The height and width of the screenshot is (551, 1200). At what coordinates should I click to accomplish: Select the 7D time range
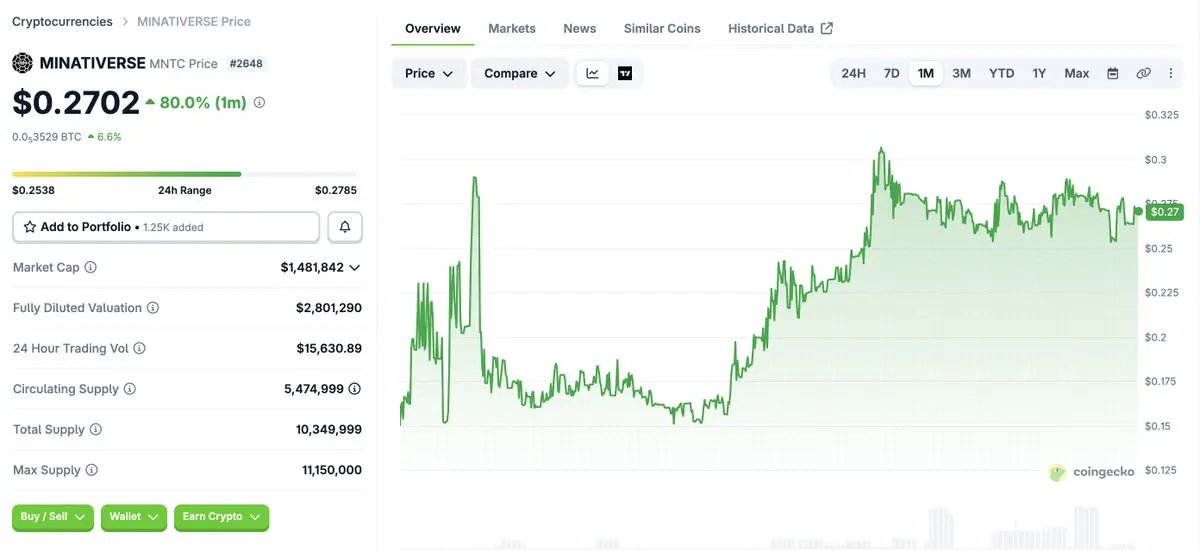click(x=891, y=73)
